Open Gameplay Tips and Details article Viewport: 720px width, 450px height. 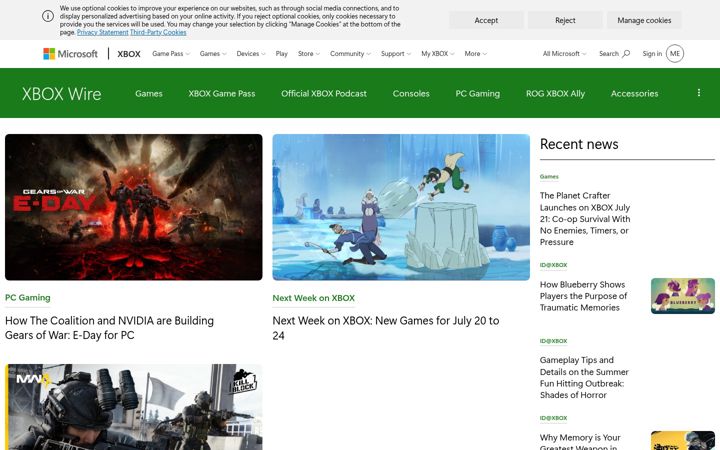coord(584,377)
